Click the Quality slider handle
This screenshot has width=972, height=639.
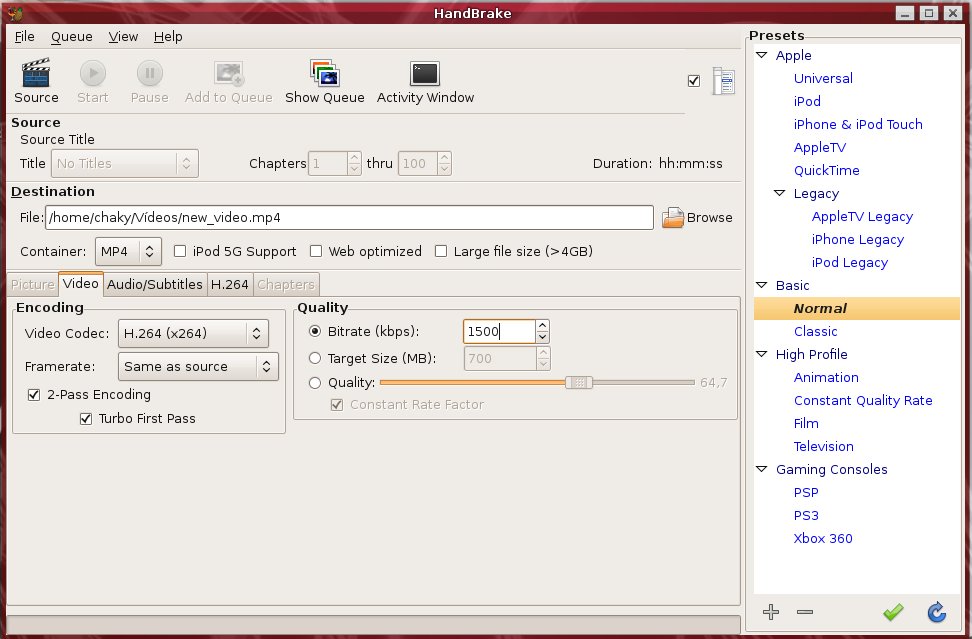point(579,382)
